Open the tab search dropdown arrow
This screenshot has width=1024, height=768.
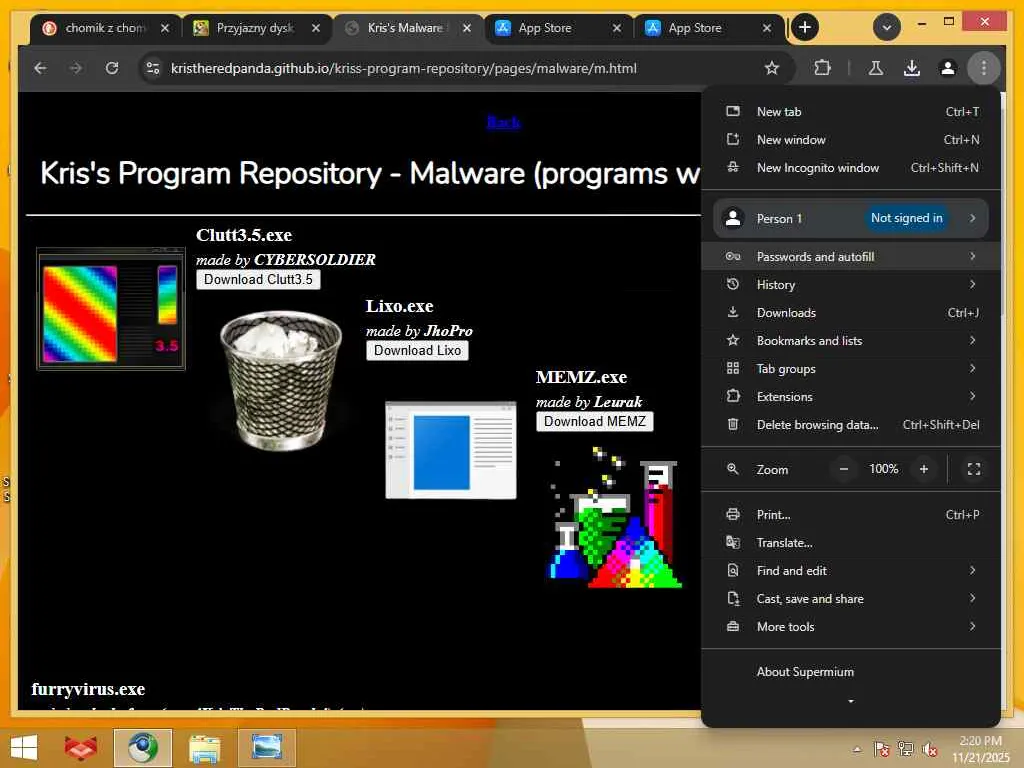887,27
